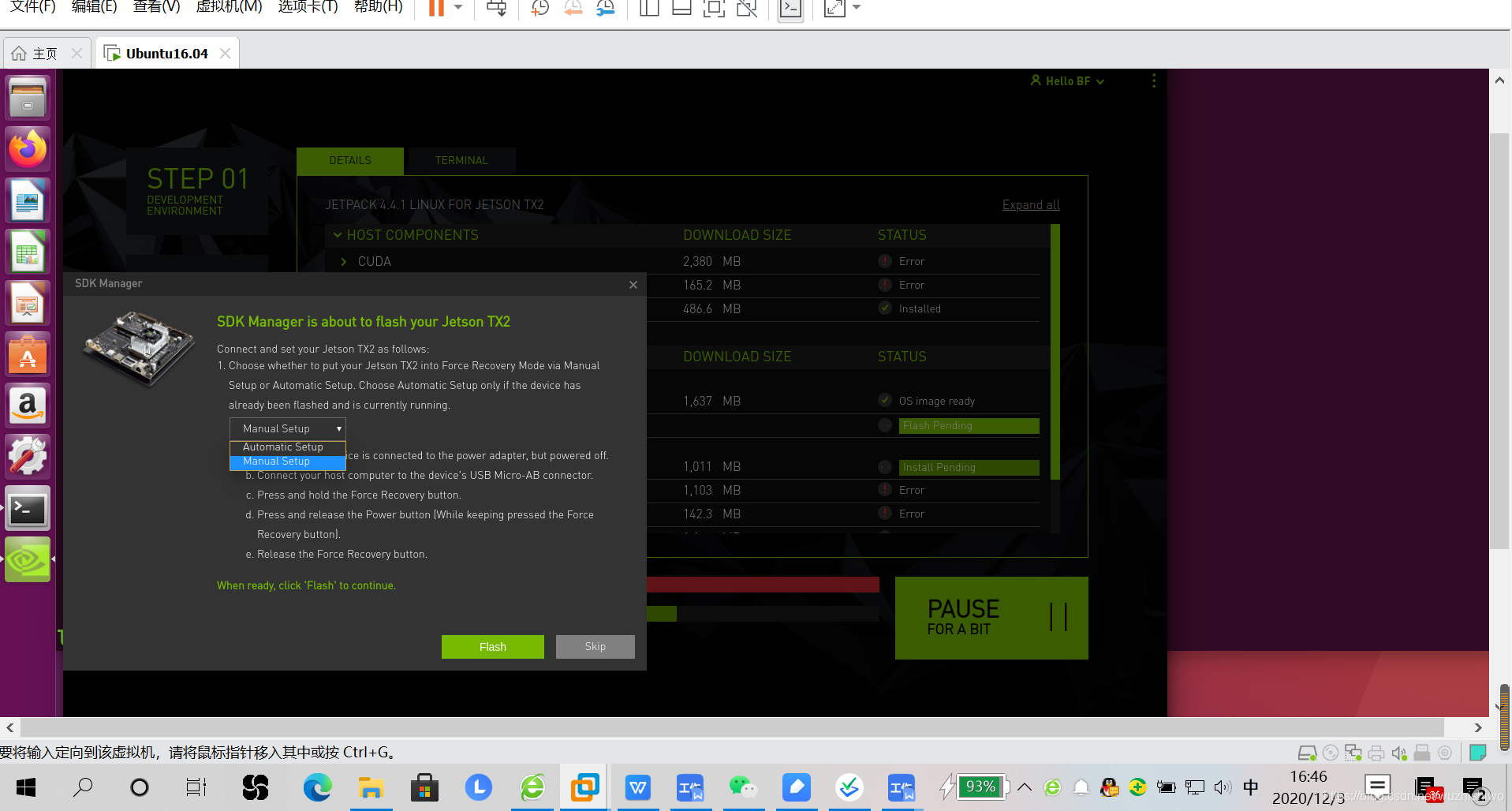Open Hello BF user account dropdown
This screenshot has width=1512, height=811.
[x=1067, y=81]
